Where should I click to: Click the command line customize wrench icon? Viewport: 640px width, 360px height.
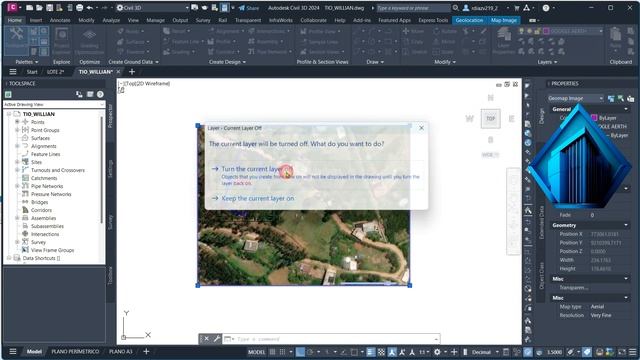216,339
